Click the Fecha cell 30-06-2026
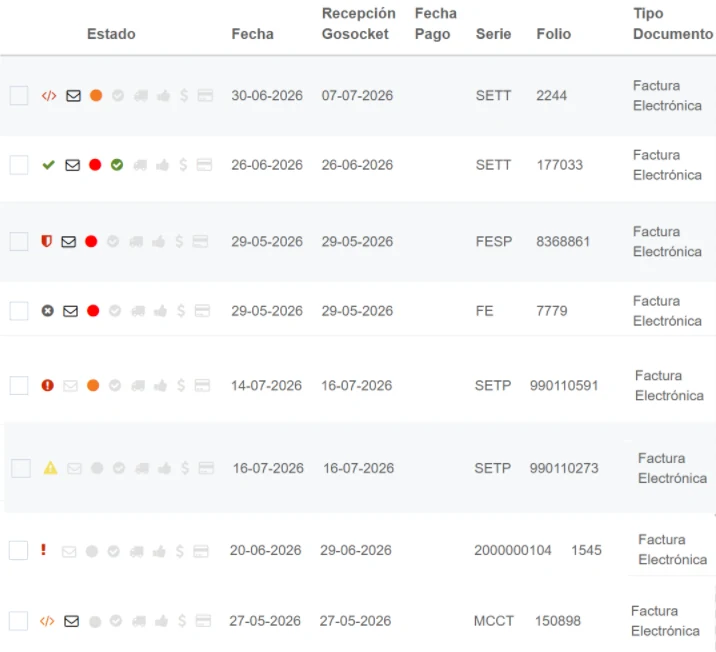 pos(267,95)
